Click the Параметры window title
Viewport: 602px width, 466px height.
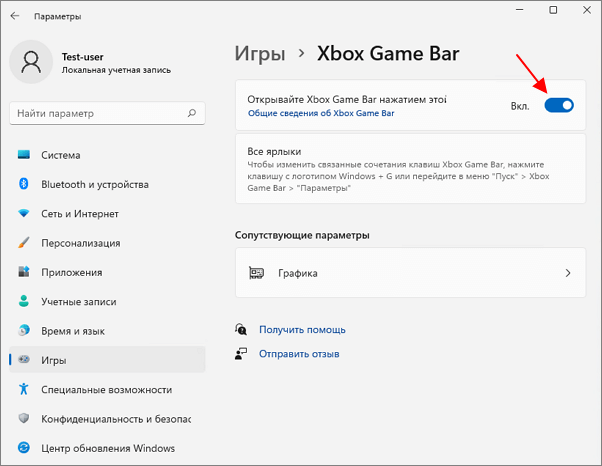(x=58, y=17)
